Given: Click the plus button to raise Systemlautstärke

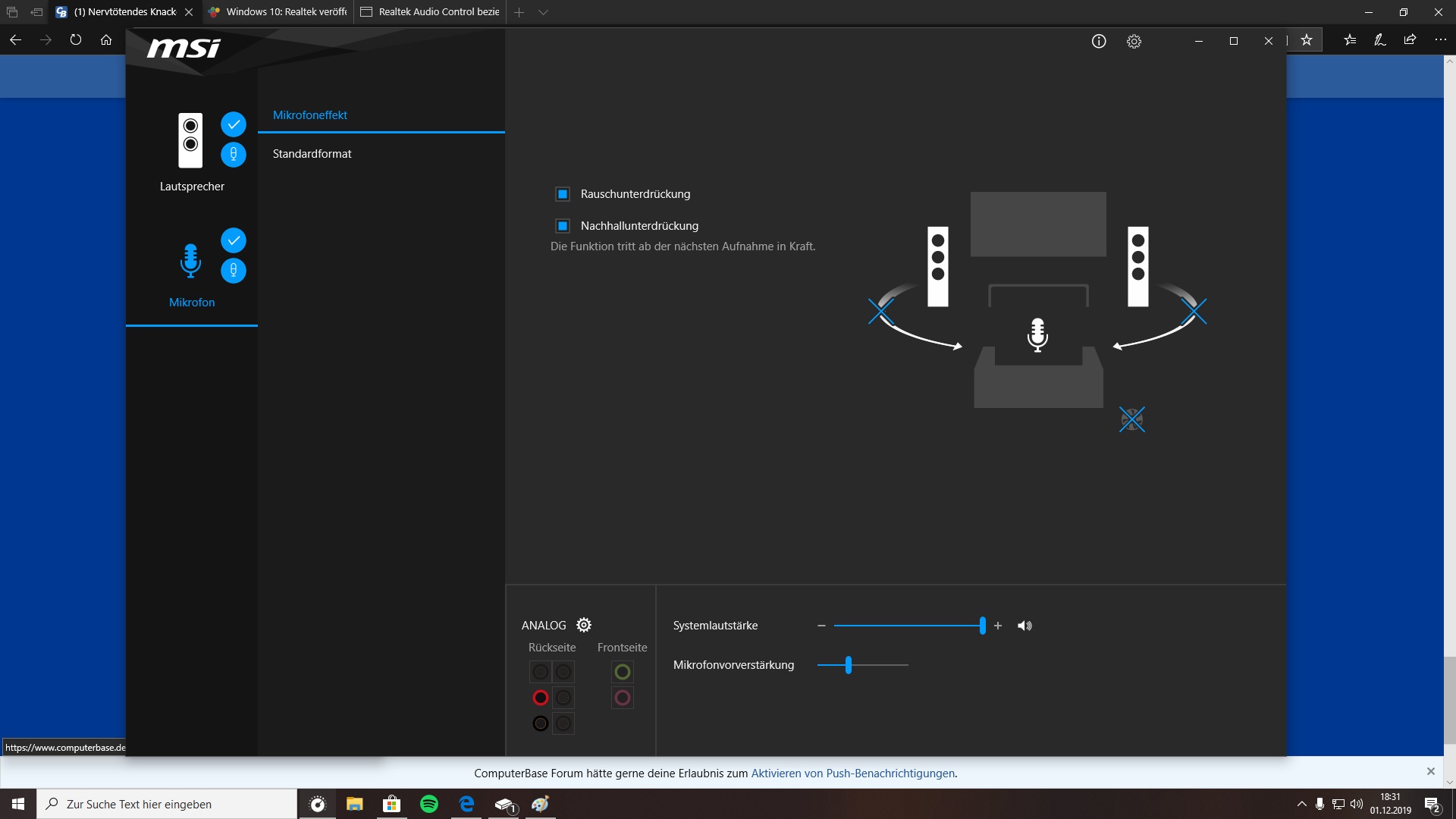Looking at the screenshot, I should (998, 626).
